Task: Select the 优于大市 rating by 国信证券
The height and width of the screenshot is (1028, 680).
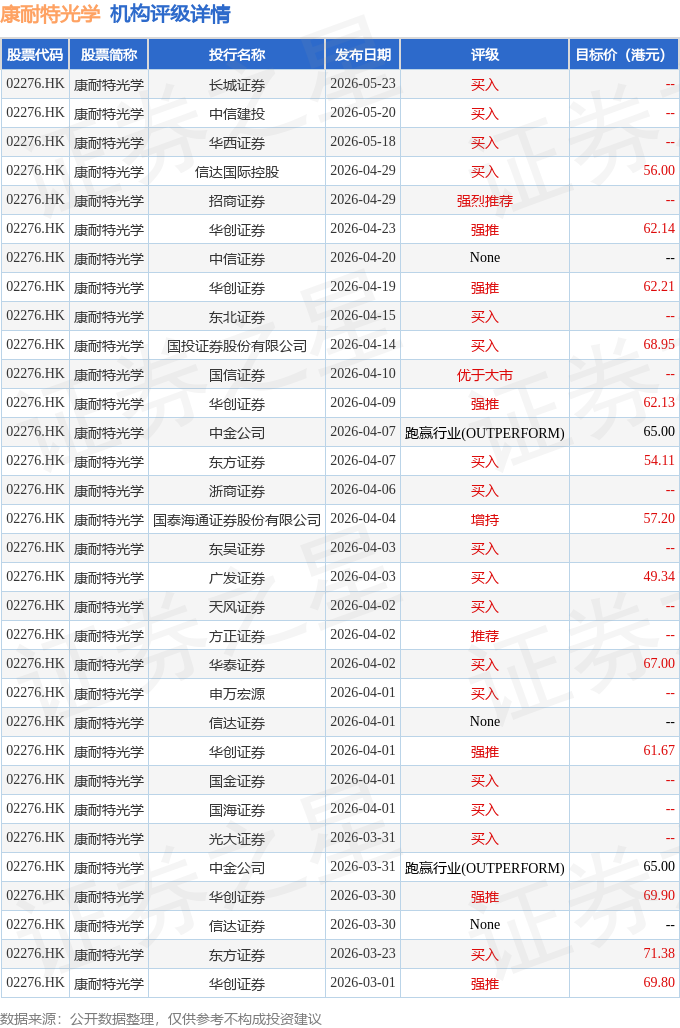Action: click(485, 375)
